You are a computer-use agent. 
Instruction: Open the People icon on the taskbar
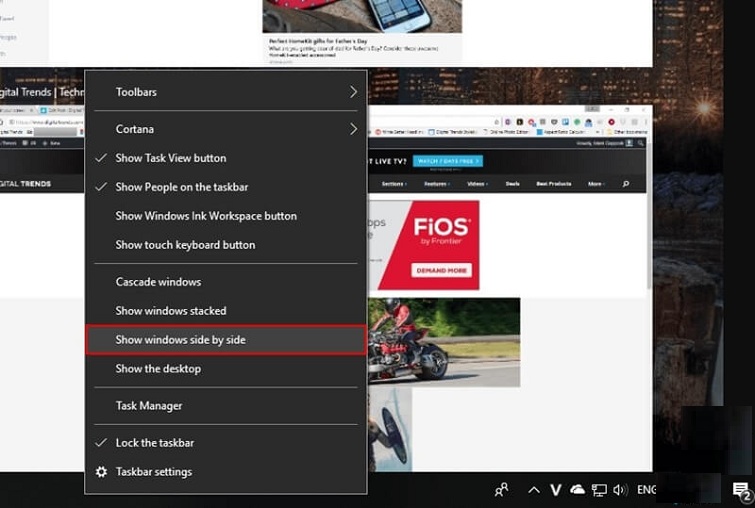(502, 490)
